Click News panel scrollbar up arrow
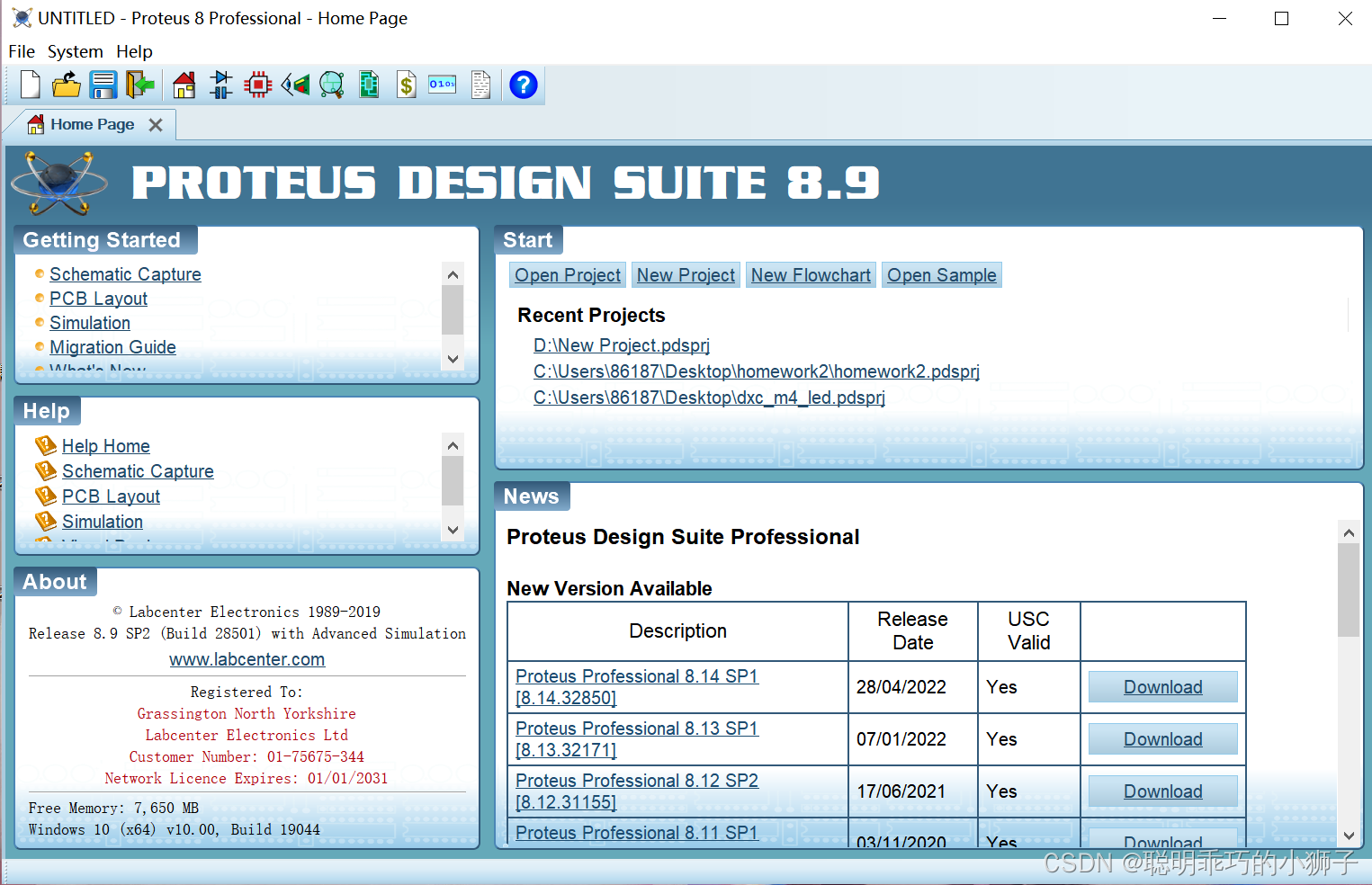Viewport: 1372px width, 885px height. [x=1349, y=532]
